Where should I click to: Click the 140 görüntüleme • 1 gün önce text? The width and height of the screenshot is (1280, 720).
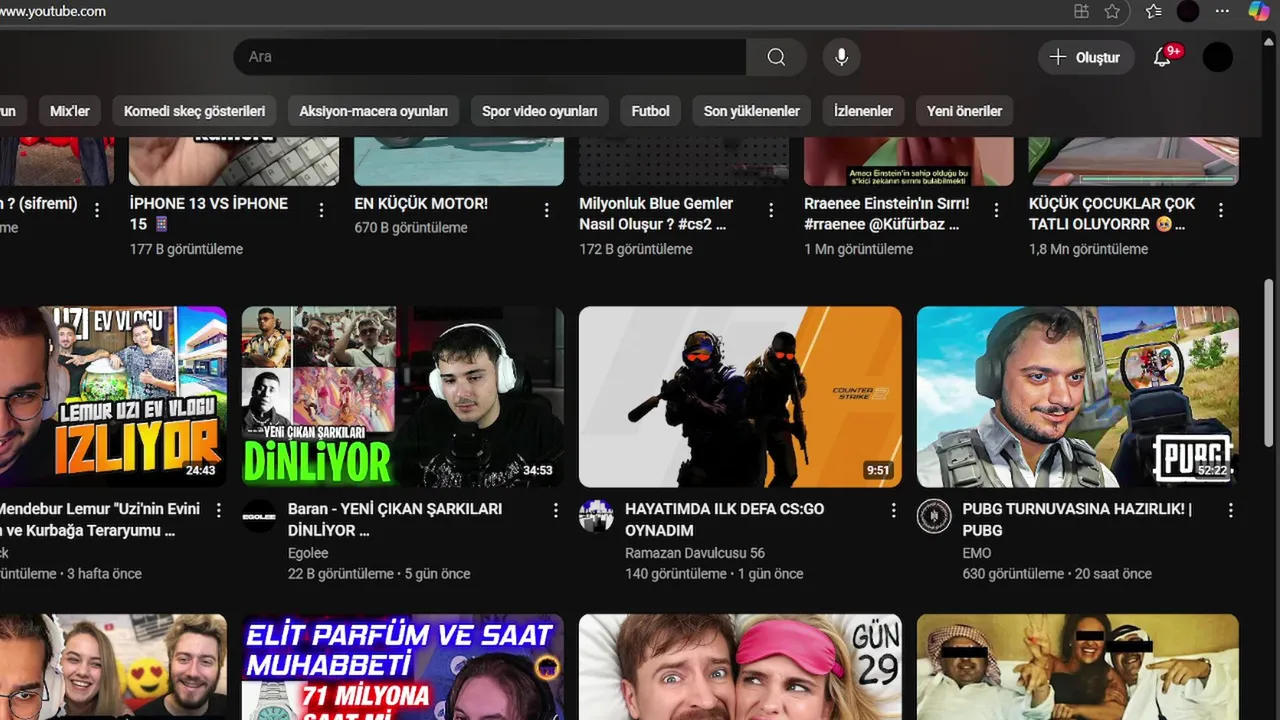pyautogui.click(x=714, y=574)
